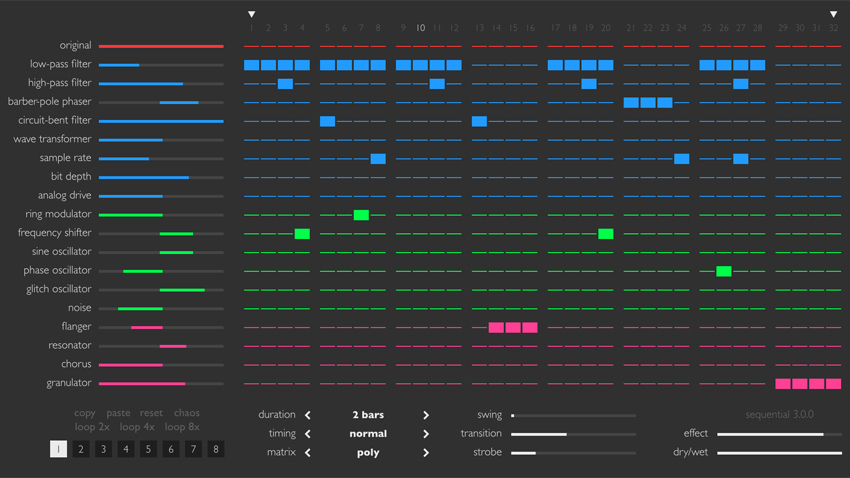Disable phase oscillator step 26
The width and height of the screenshot is (850, 478).
724,271
